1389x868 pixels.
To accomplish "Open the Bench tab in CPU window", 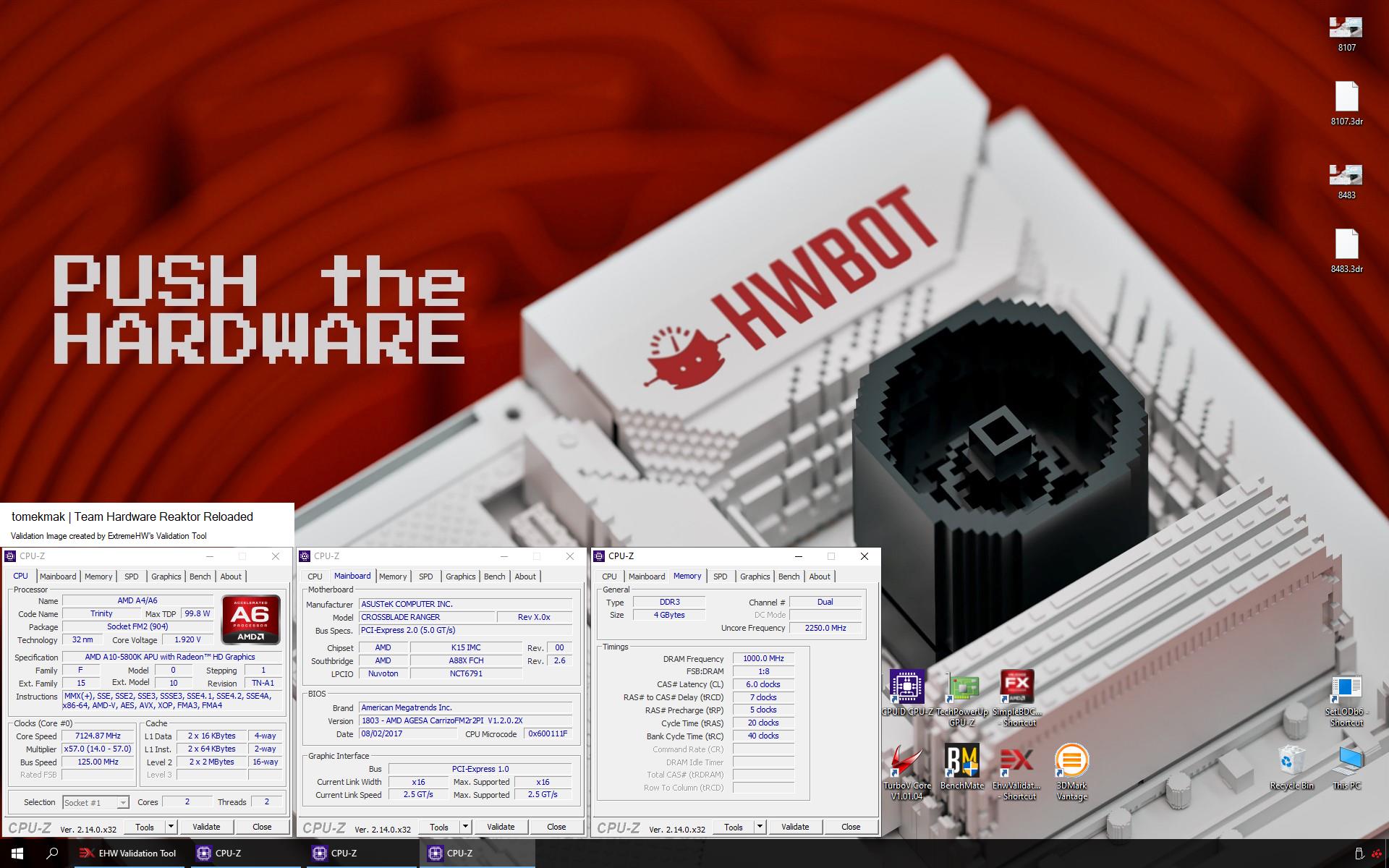I will pyautogui.click(x=200, y=576).
